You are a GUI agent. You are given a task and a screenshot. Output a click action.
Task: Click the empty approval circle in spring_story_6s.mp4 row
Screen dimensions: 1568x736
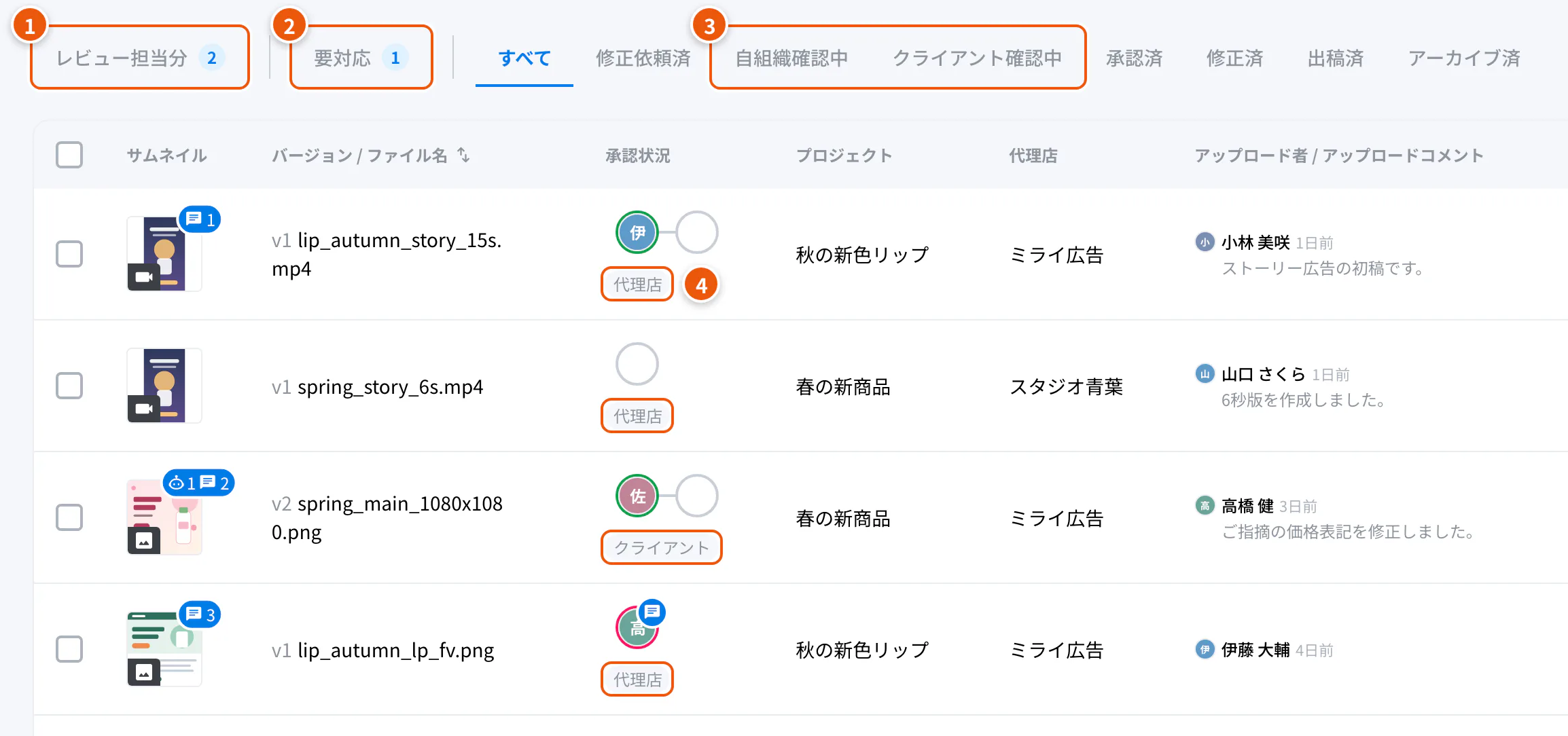(637, 364)
